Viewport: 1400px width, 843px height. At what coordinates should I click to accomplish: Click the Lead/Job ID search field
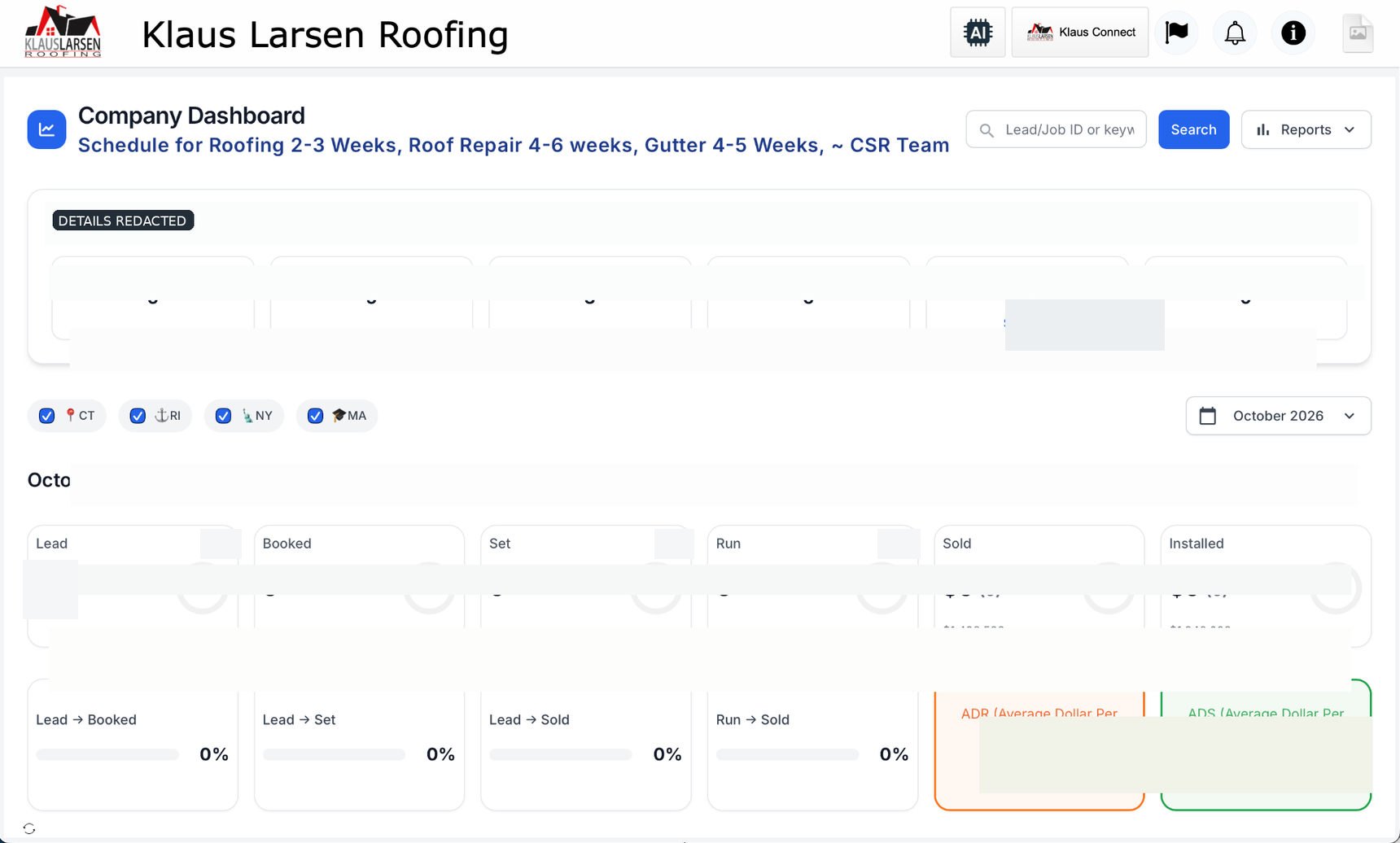coord(1056,129)
